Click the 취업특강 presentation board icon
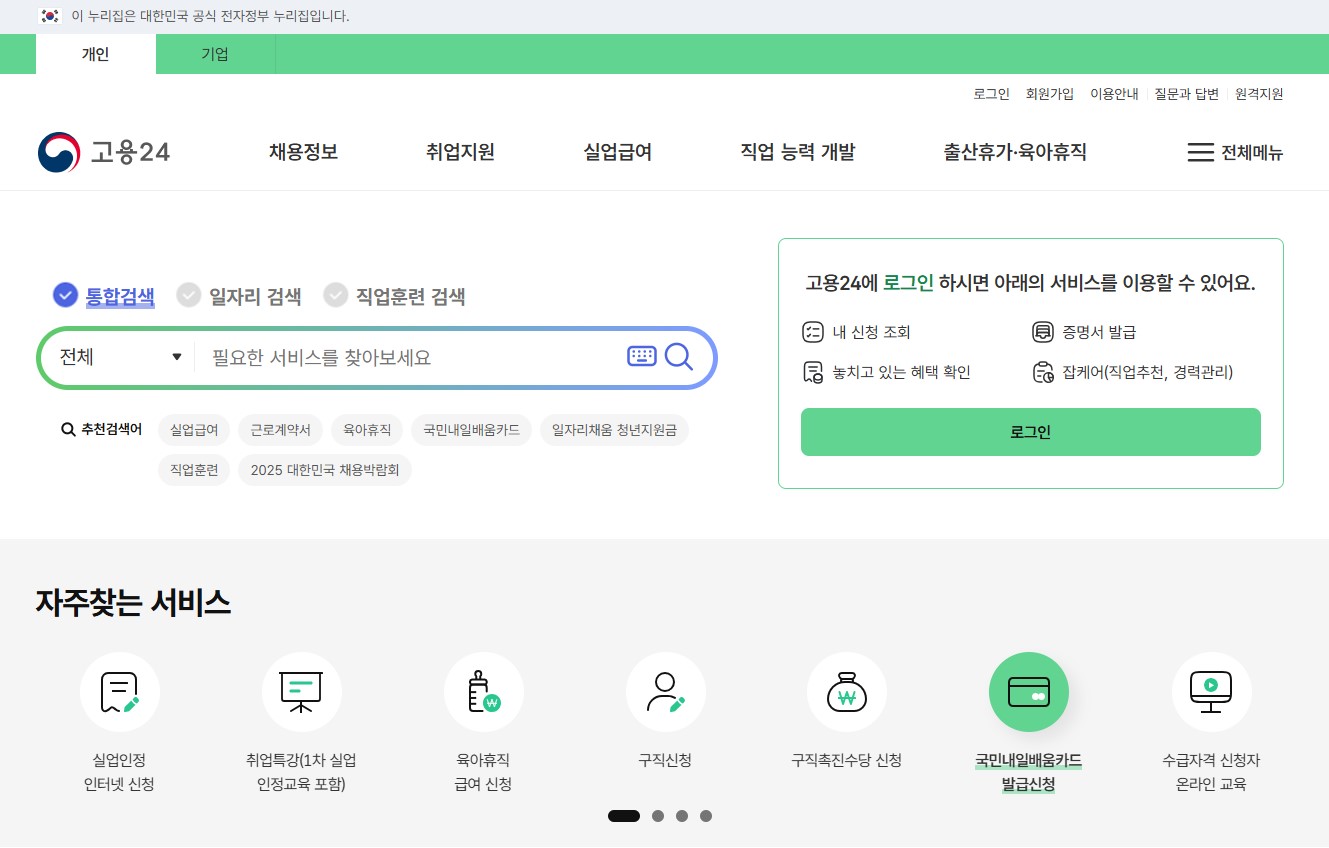The width and height of the screenshot is (1329, 848). [x=302, y=691]
